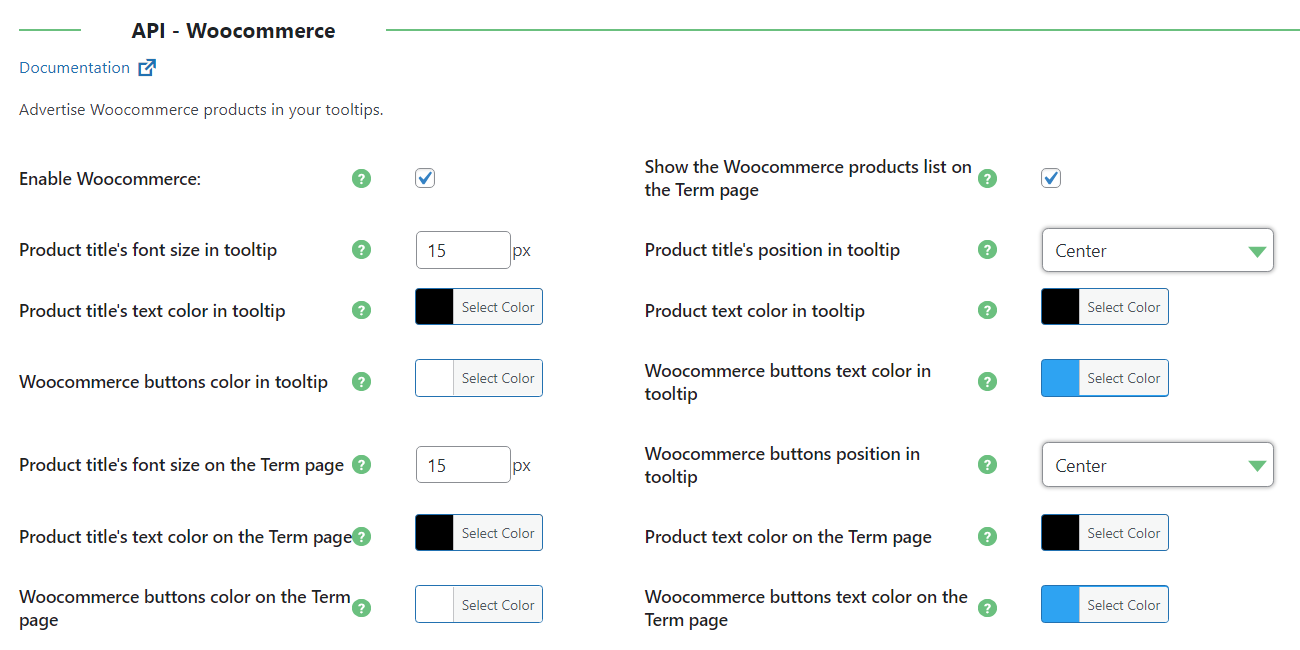
Task: Open Product title's position in tooltip dropdown
Action: tap(1158, 250)
